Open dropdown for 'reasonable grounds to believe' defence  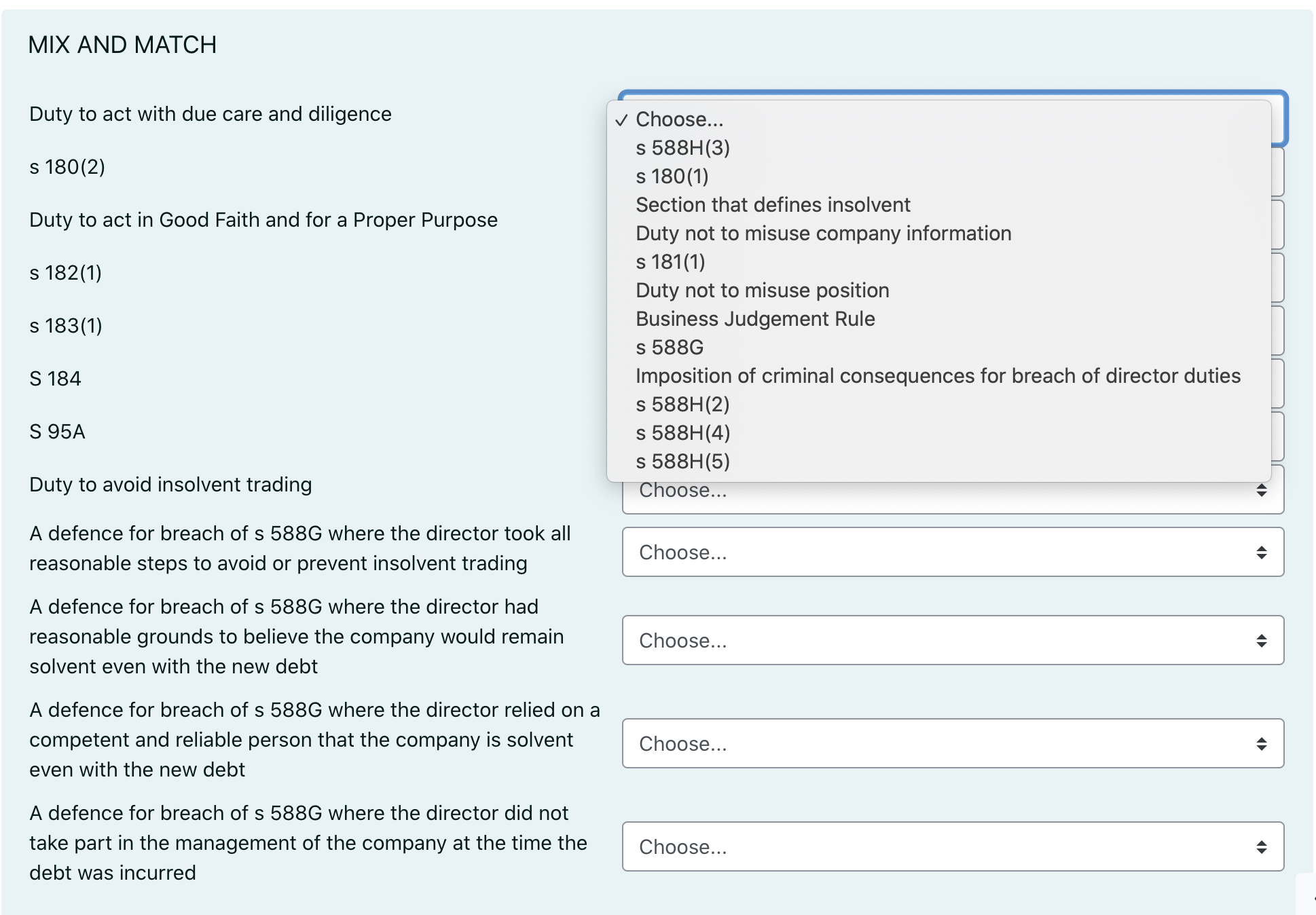(x=952, y=641)
